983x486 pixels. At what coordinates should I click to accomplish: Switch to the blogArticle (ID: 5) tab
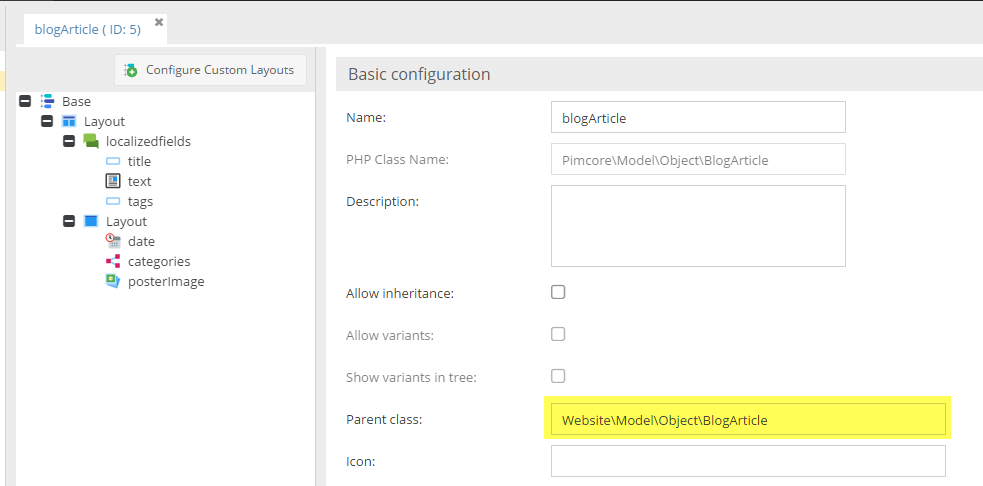click(x=87, y=29)
